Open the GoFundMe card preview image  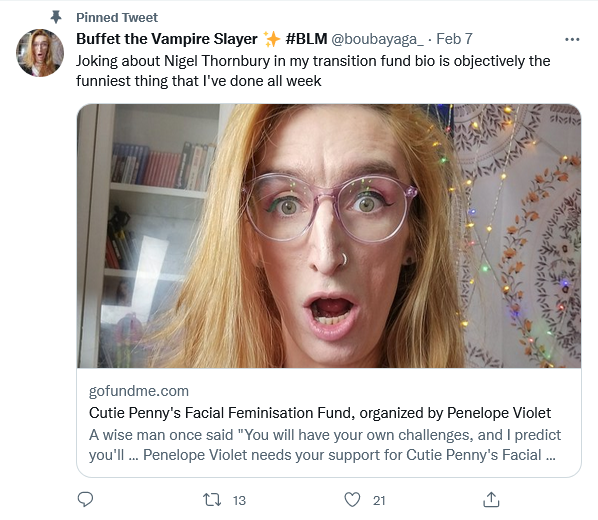(x=329, y=236)
